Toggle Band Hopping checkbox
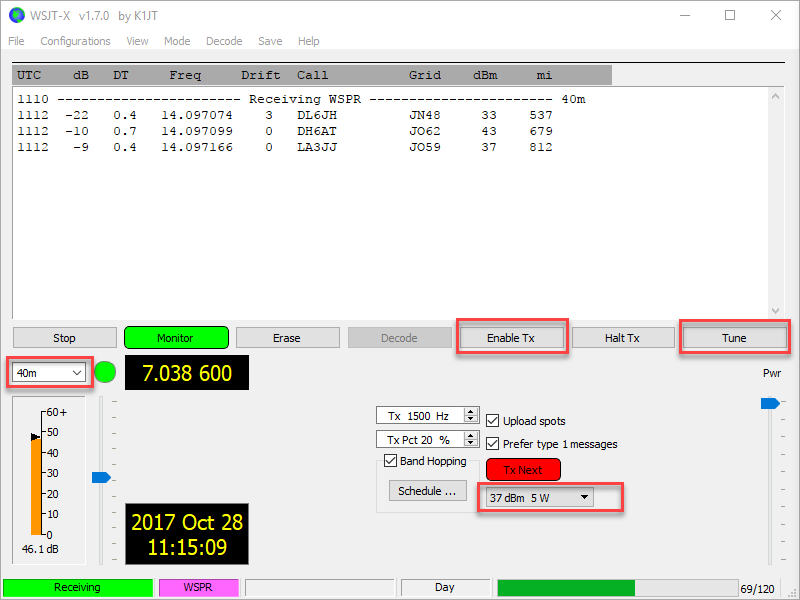Image resolution: width=800 pixels, height=600 pixels. pyautogui.click(x=390, y=461)
